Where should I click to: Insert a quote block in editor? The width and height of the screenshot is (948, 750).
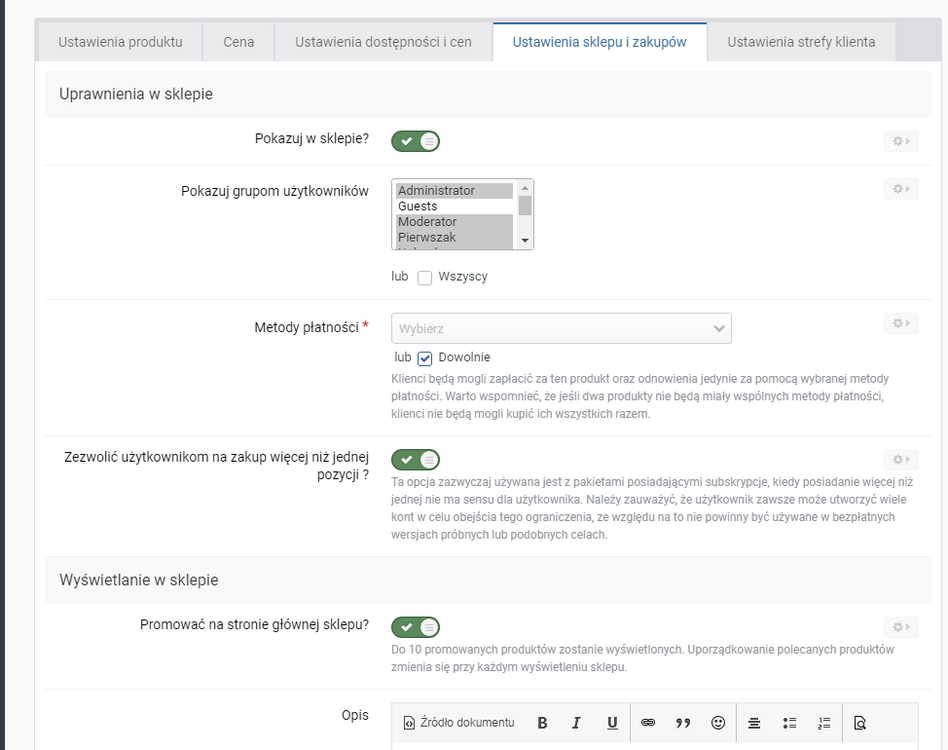(683, 723)
